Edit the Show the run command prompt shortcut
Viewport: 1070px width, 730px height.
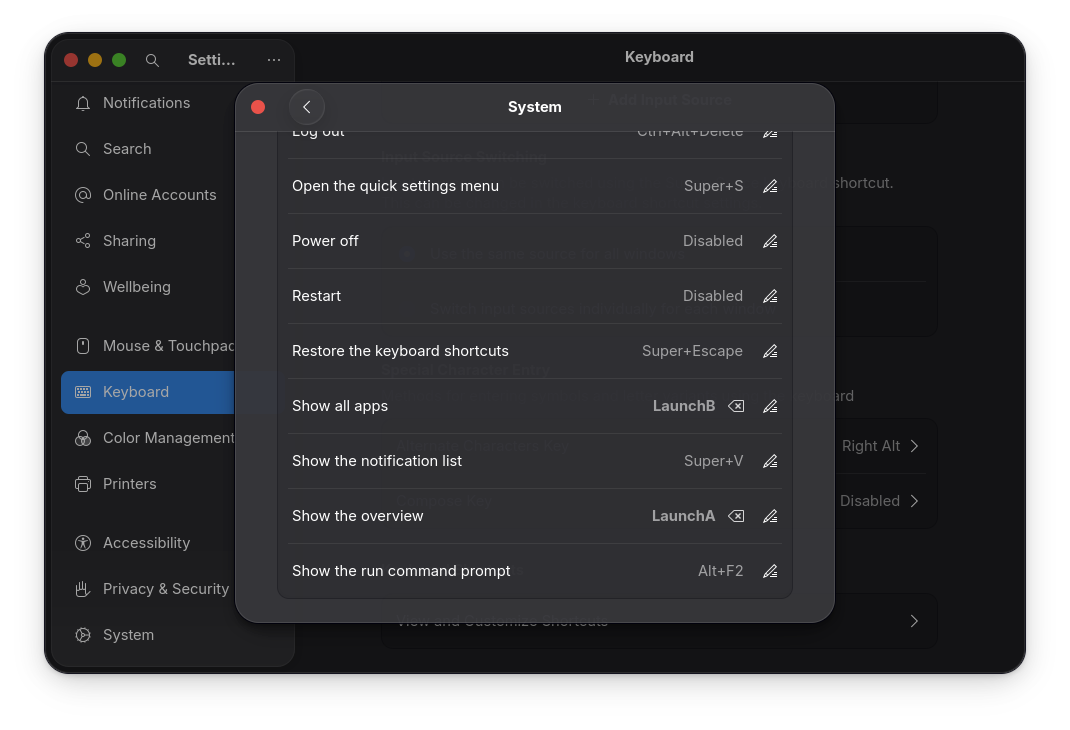770,571
